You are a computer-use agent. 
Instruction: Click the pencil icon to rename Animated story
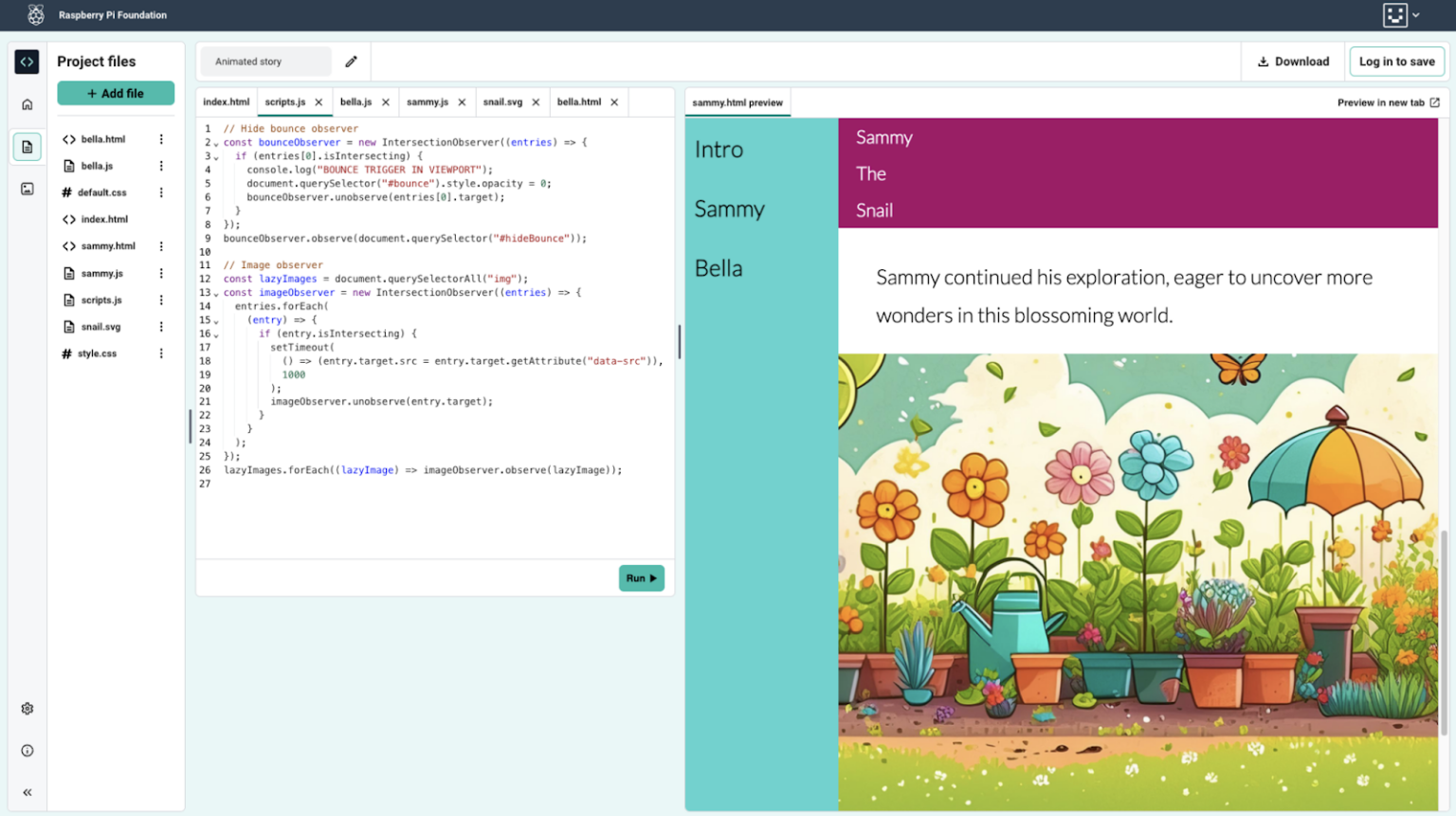coord(350,61)
